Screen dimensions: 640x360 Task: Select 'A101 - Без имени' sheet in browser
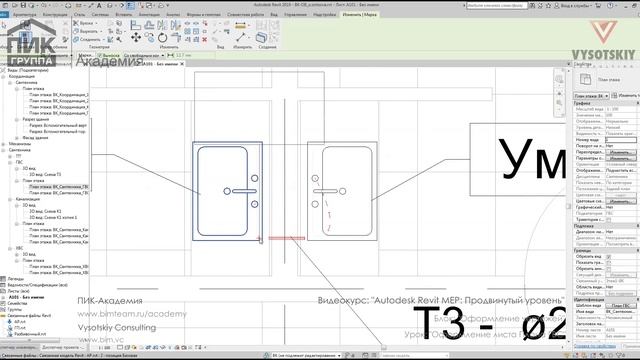[26, 297]
